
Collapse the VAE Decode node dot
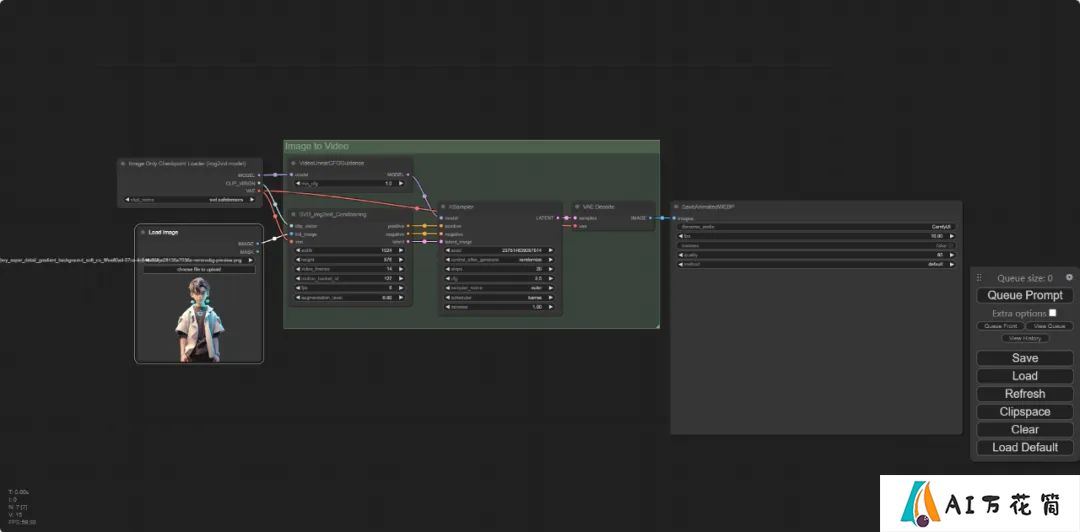(x=577, y=207)
